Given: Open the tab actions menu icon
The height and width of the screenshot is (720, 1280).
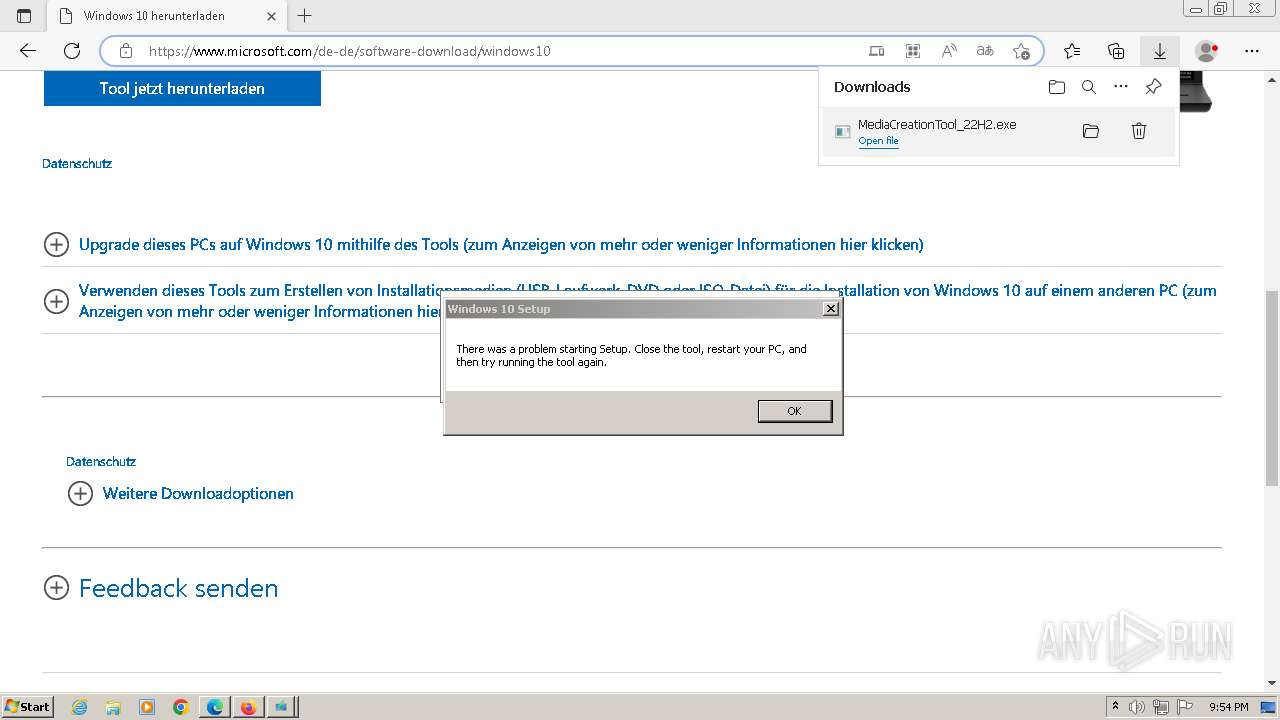Looking at the screenshot, I should click(x=24, y=16).
